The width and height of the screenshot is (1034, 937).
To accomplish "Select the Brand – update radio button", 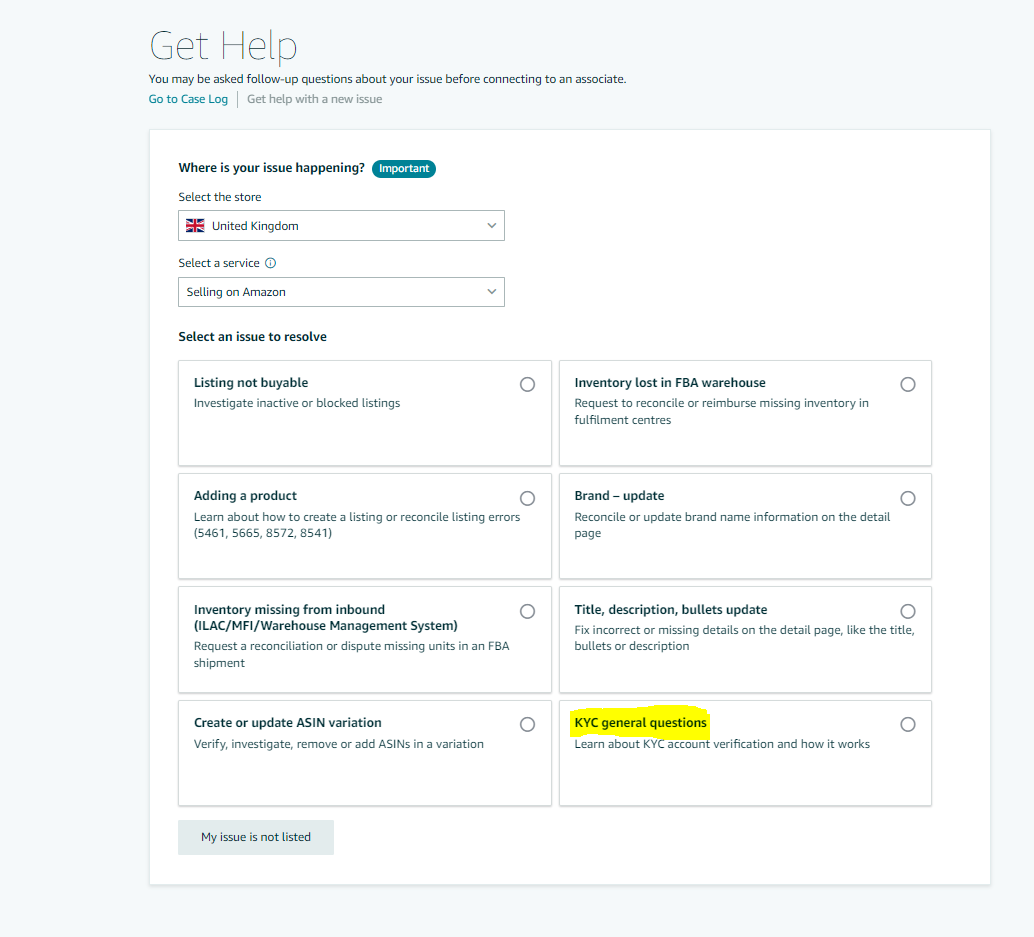I will click(908, 498).
